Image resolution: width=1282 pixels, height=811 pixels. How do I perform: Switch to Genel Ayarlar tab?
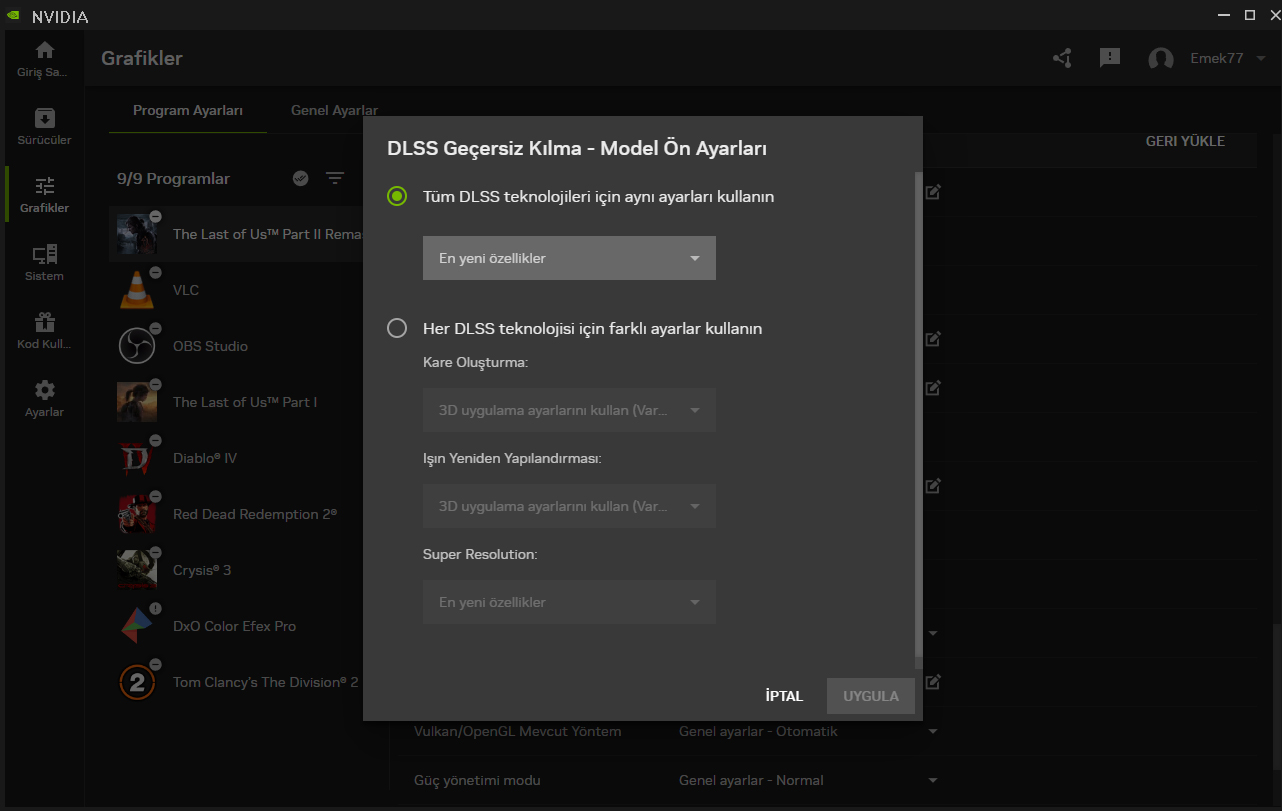point(334,110)
